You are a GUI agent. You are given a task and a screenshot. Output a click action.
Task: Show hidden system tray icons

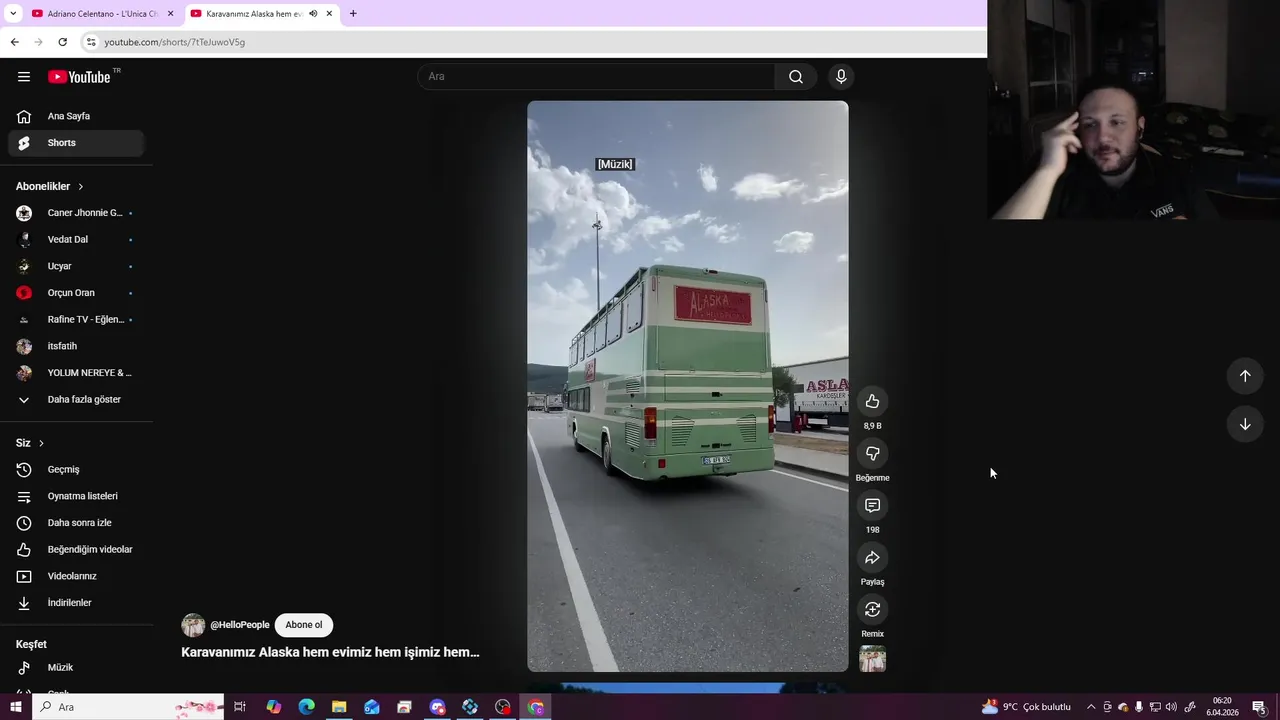1091,707
